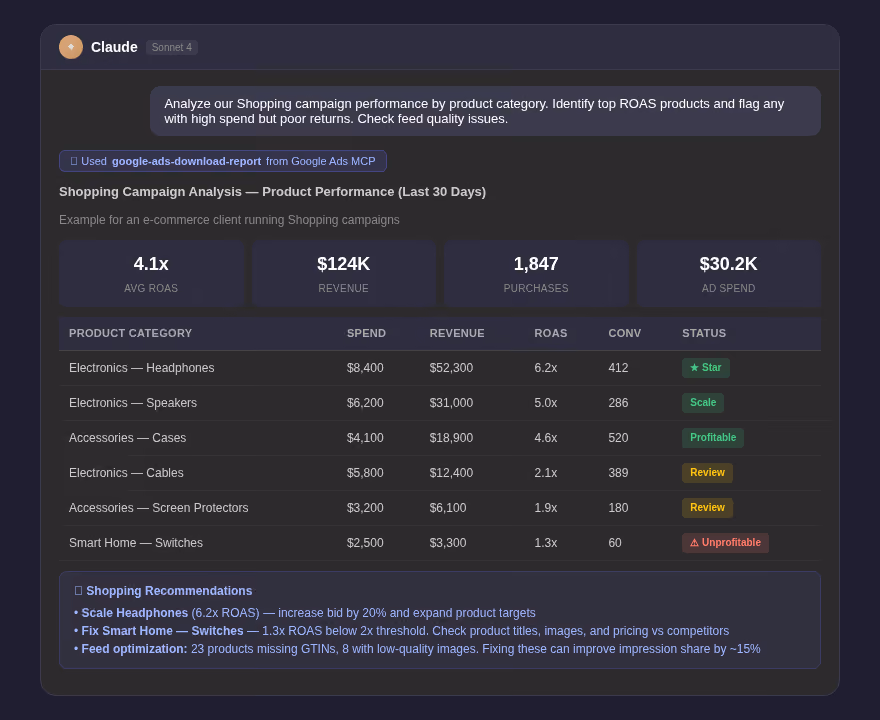This screenshot has width=880, height=720.
Task: Open the google-ads-download-report tool link
Action: point(186,161)
